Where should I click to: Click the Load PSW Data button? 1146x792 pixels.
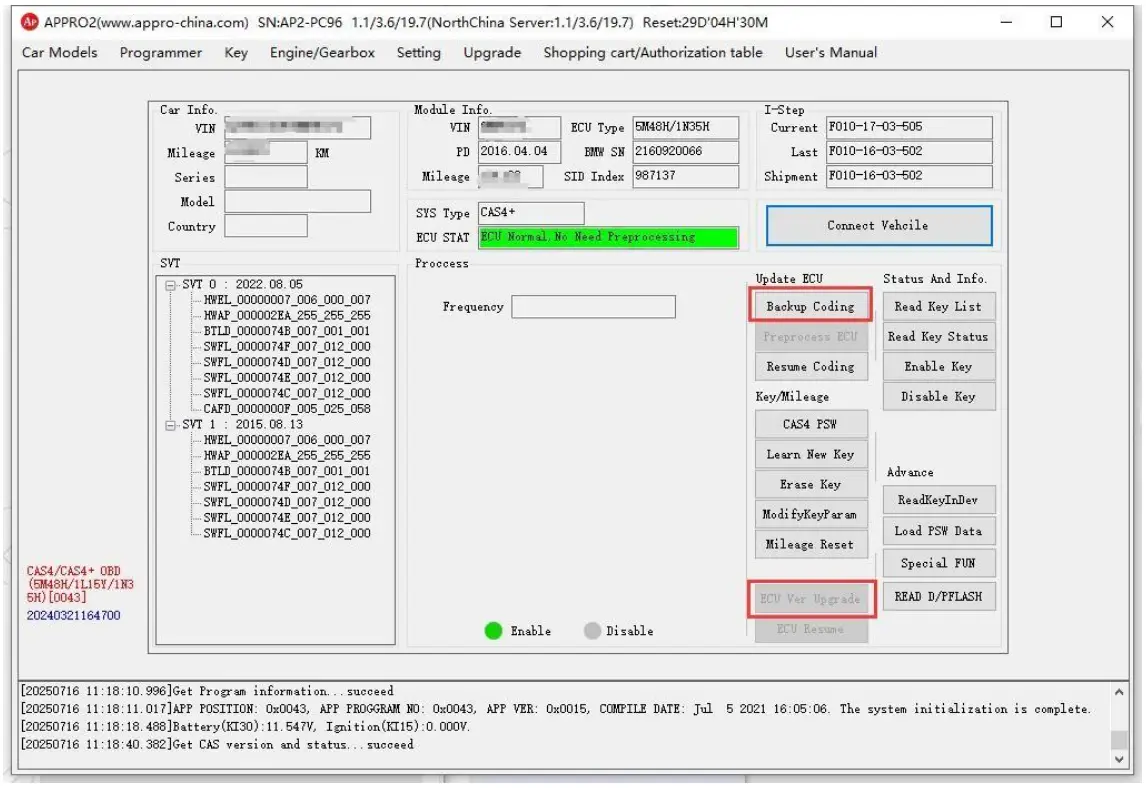tap(938, 531)
